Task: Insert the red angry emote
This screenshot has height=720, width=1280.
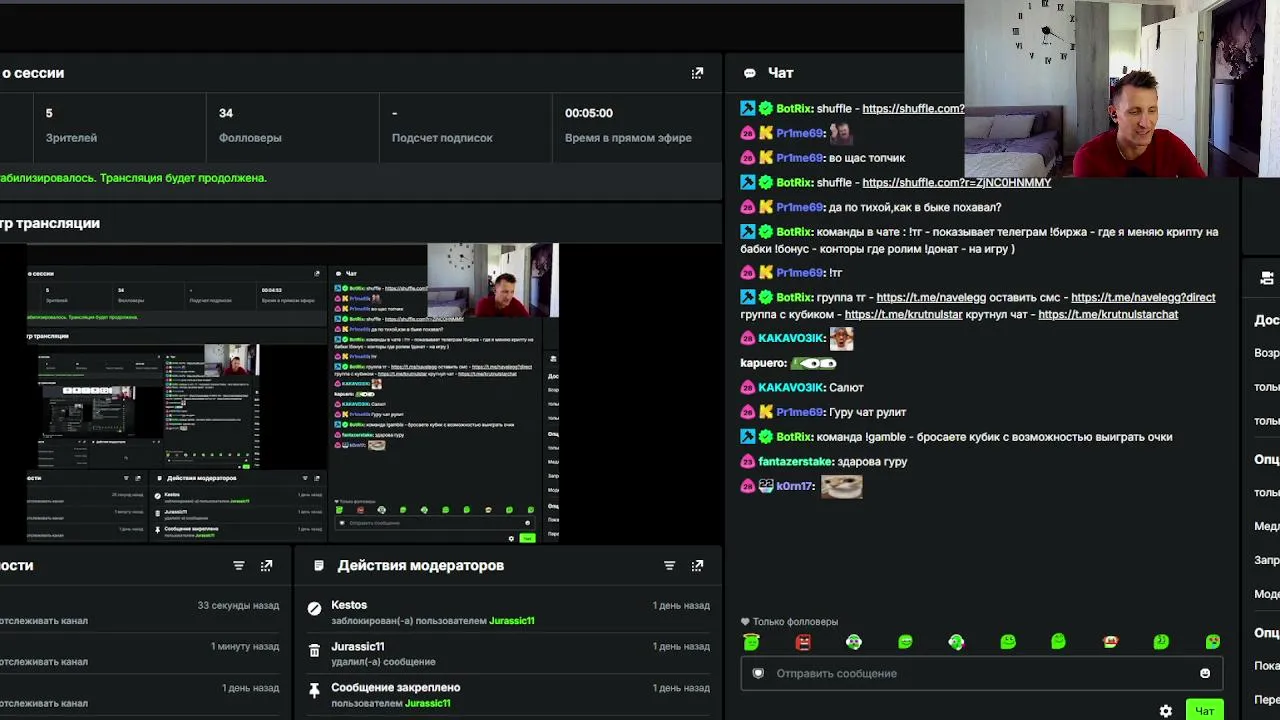Action: tap(803, 642)
